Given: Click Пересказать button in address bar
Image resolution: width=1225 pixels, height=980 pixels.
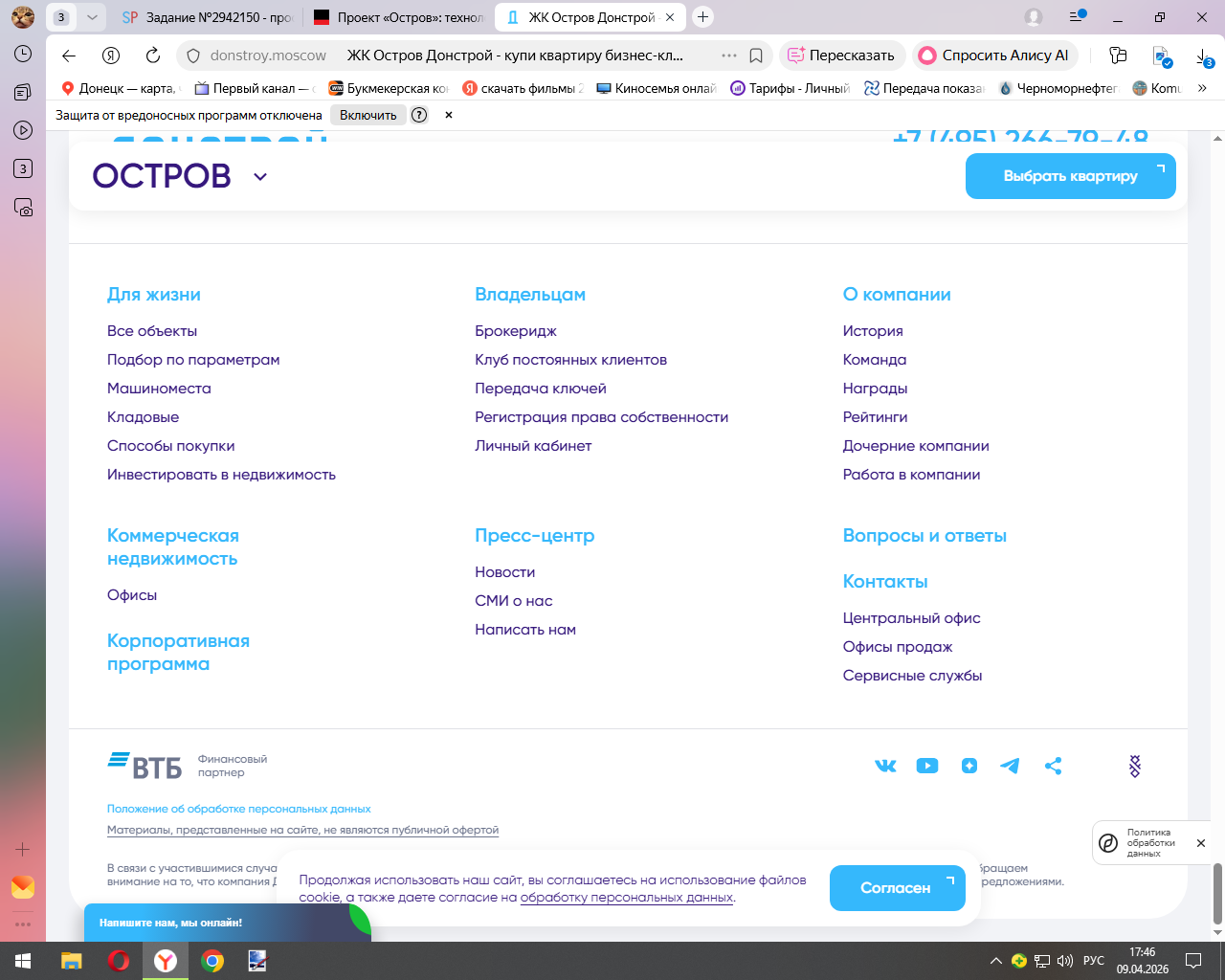Looking at the screenshot, I should coord(841,56).
